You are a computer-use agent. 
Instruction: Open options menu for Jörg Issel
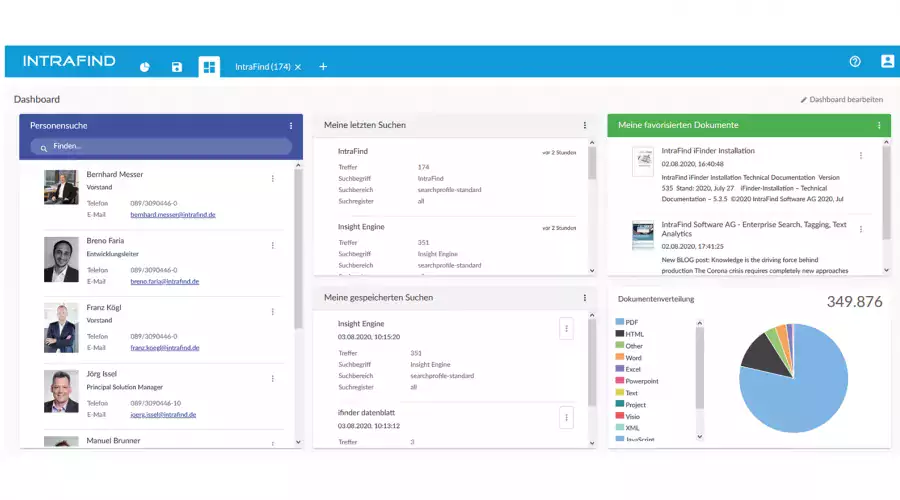(x=273, y=378)
